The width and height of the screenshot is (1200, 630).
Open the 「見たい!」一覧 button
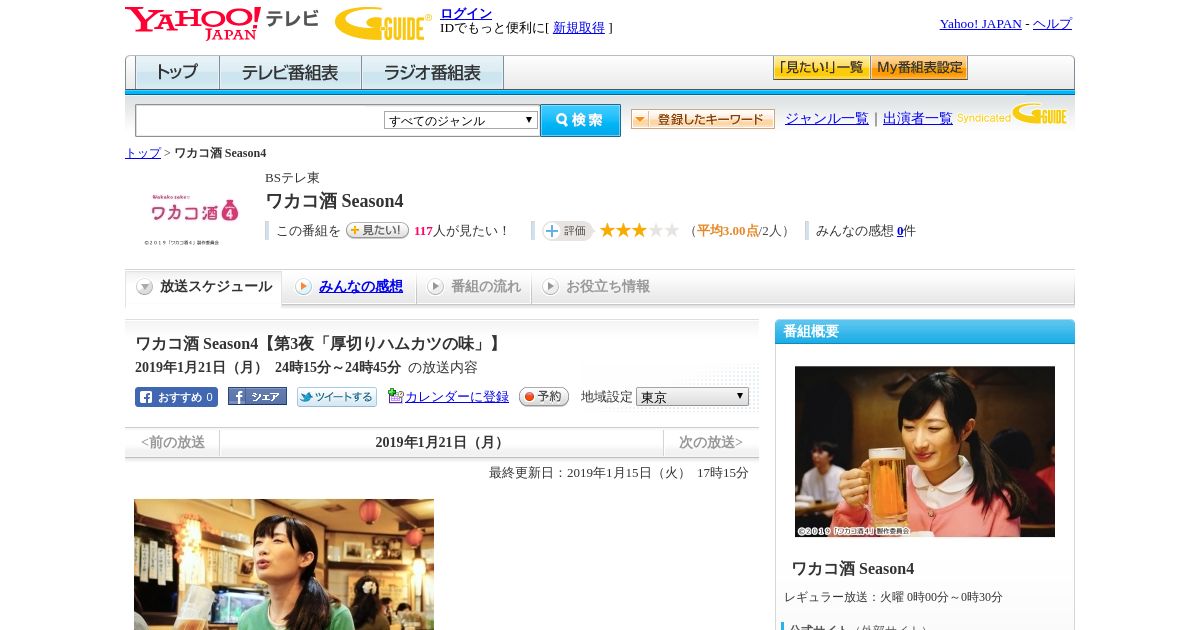click(821, 68)
